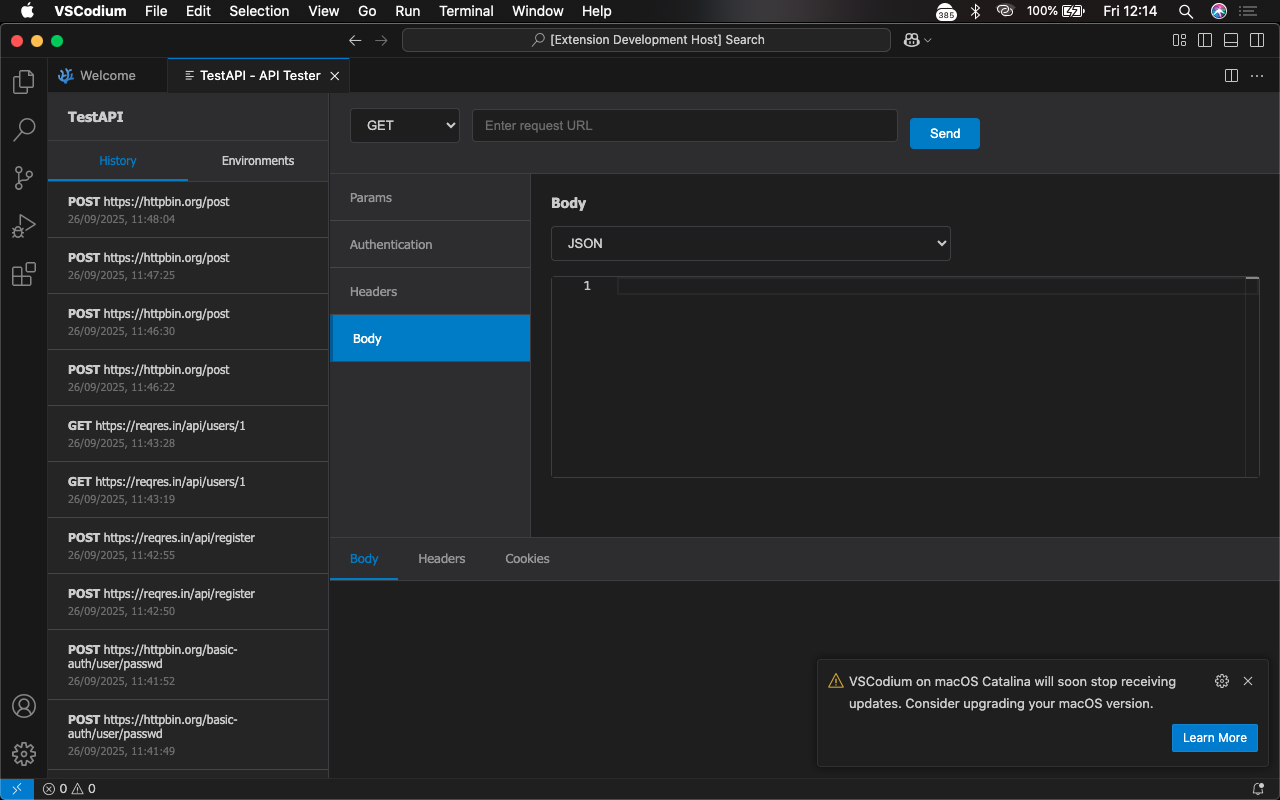
Task: Switch to the Environments tab
Action: coord(258,160)
